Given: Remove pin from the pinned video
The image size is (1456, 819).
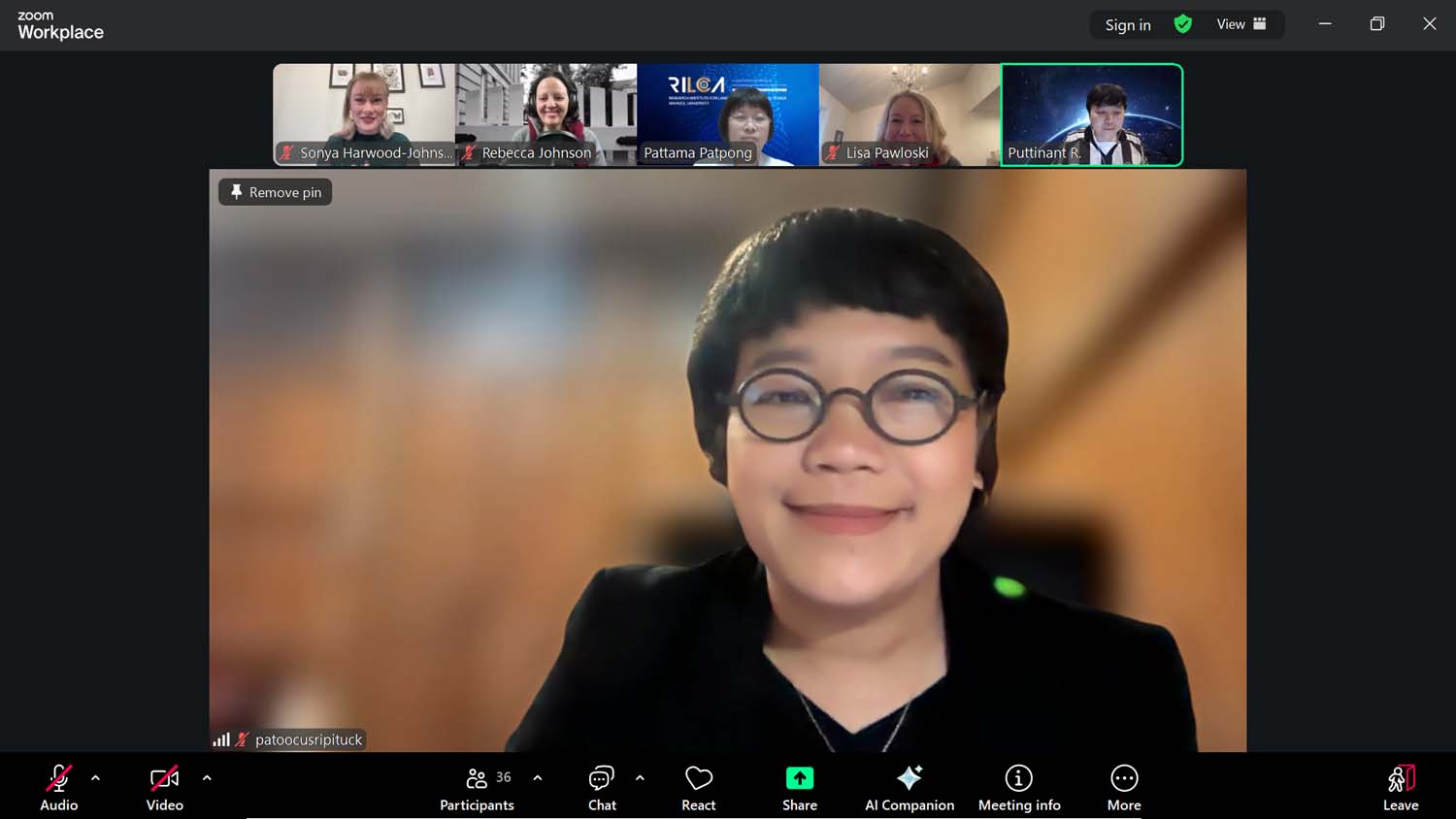Looking at the screenshot, I should point(276,192).
